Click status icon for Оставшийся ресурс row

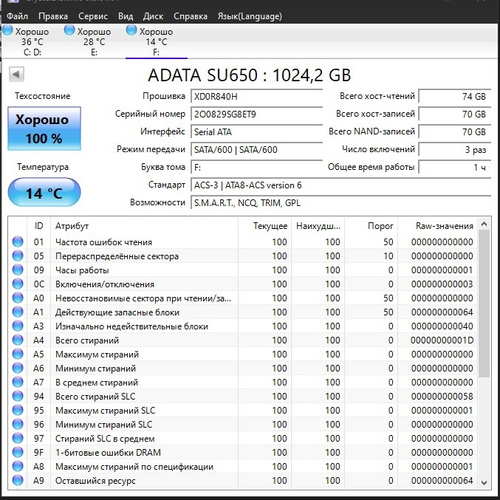pyautogui.click(x=18, y=480)
